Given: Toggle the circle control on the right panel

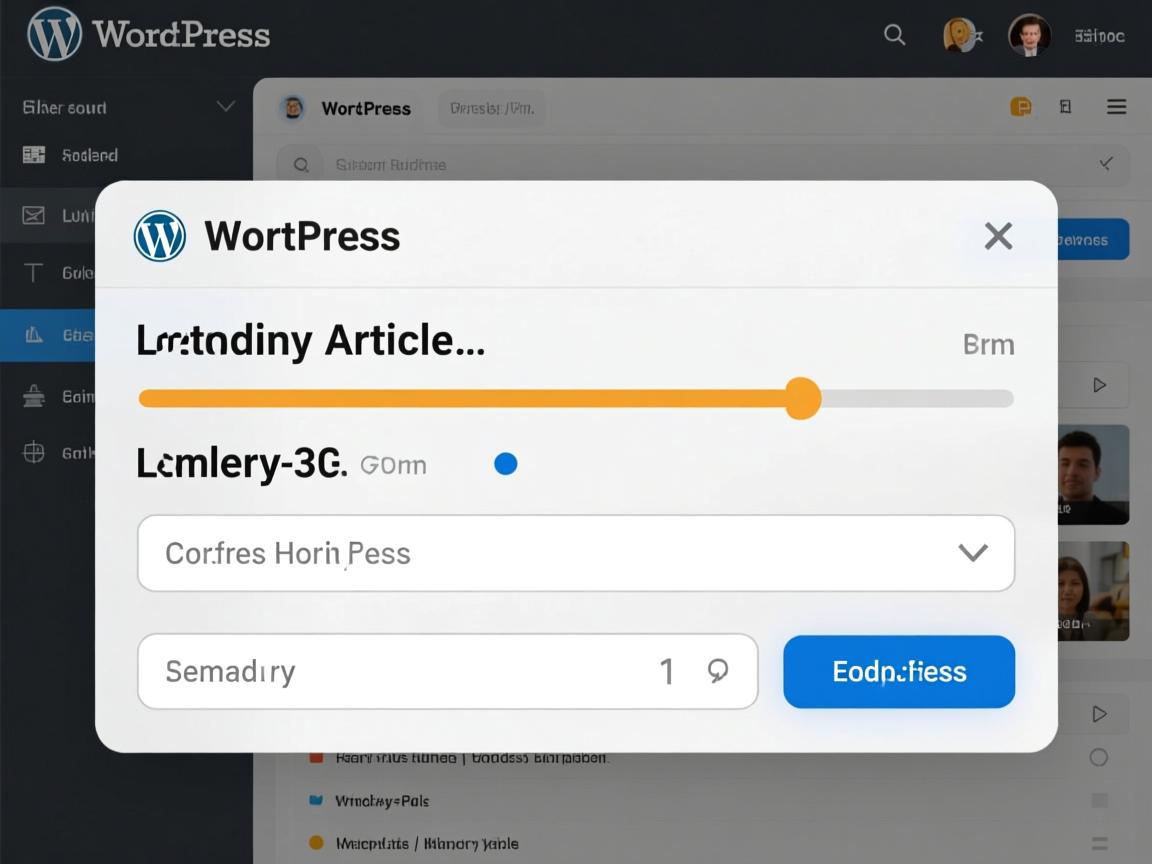Looking at the screenshot, I should (x=1100, y=758).
